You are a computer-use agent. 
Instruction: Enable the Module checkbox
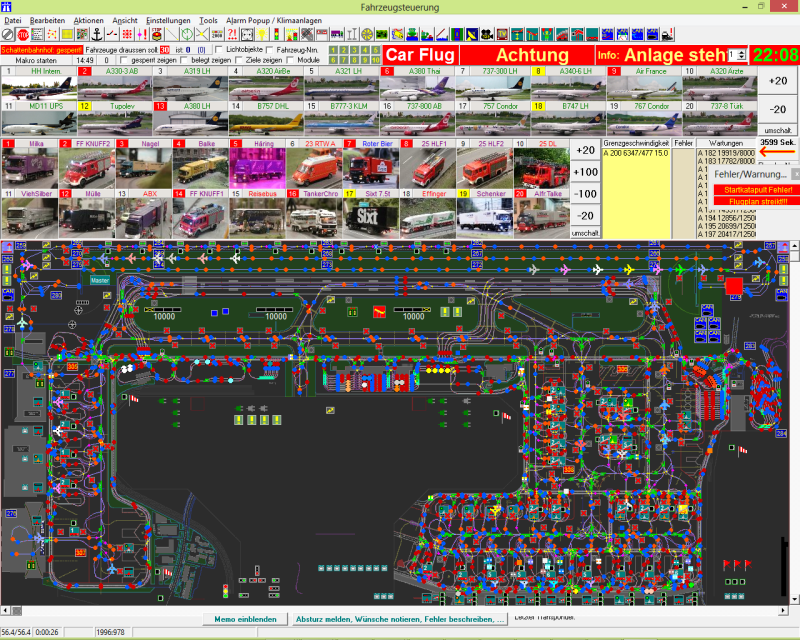pos(290,60)
